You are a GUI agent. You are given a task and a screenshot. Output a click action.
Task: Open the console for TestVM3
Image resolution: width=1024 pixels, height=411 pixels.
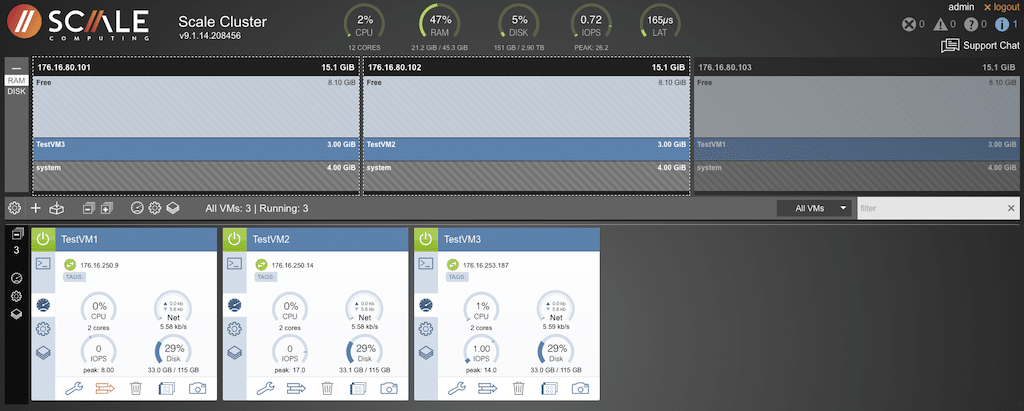[x=426, y=263]
